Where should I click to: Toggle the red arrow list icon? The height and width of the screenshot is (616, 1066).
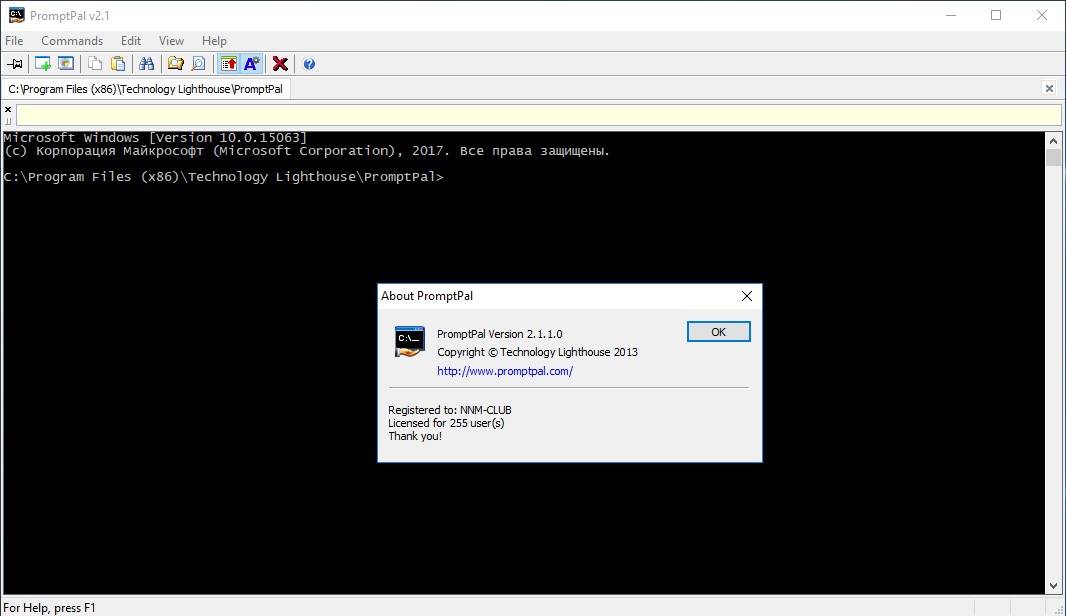[x=228, y=64]
